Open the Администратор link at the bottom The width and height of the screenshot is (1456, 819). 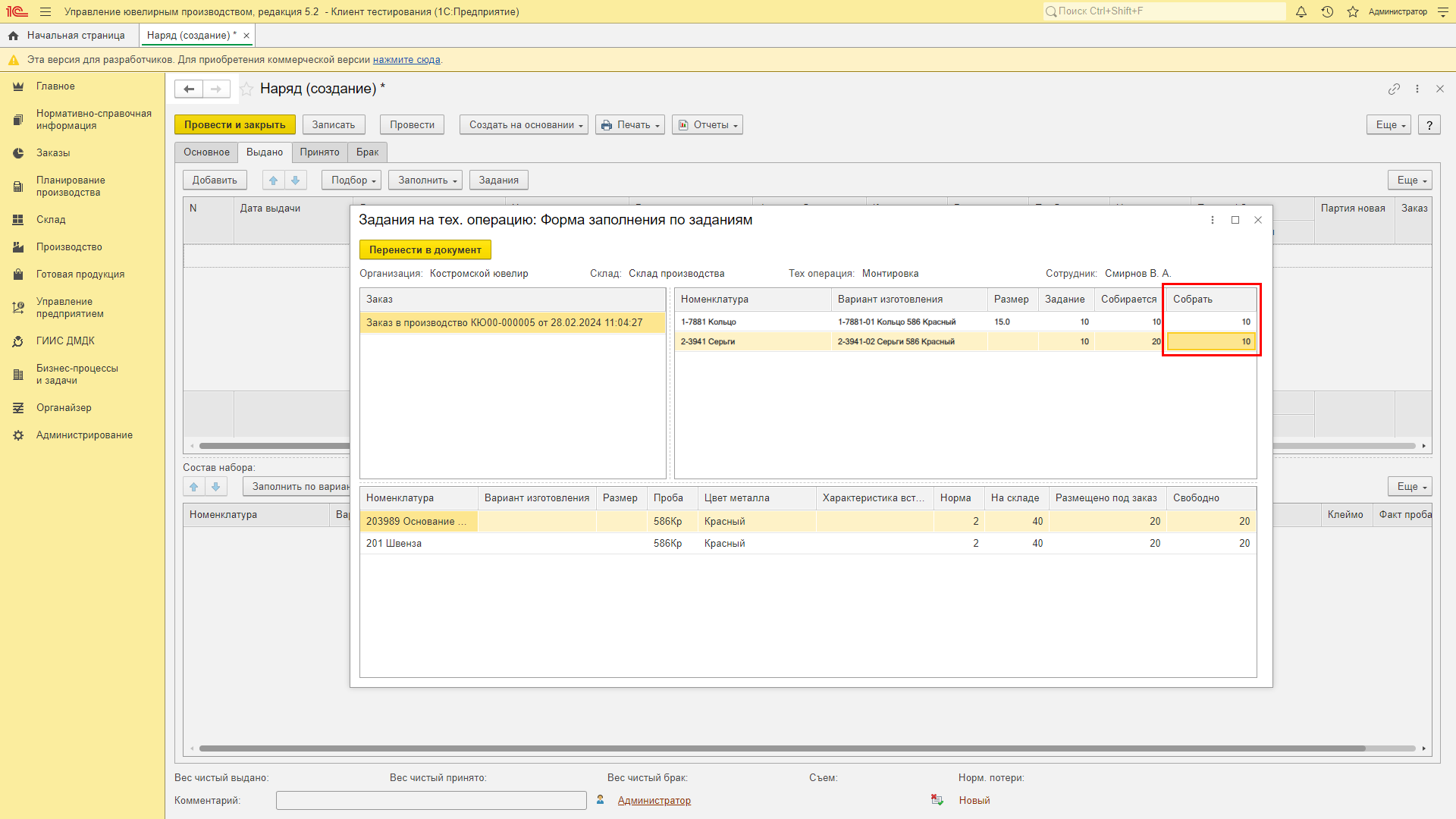654,801
